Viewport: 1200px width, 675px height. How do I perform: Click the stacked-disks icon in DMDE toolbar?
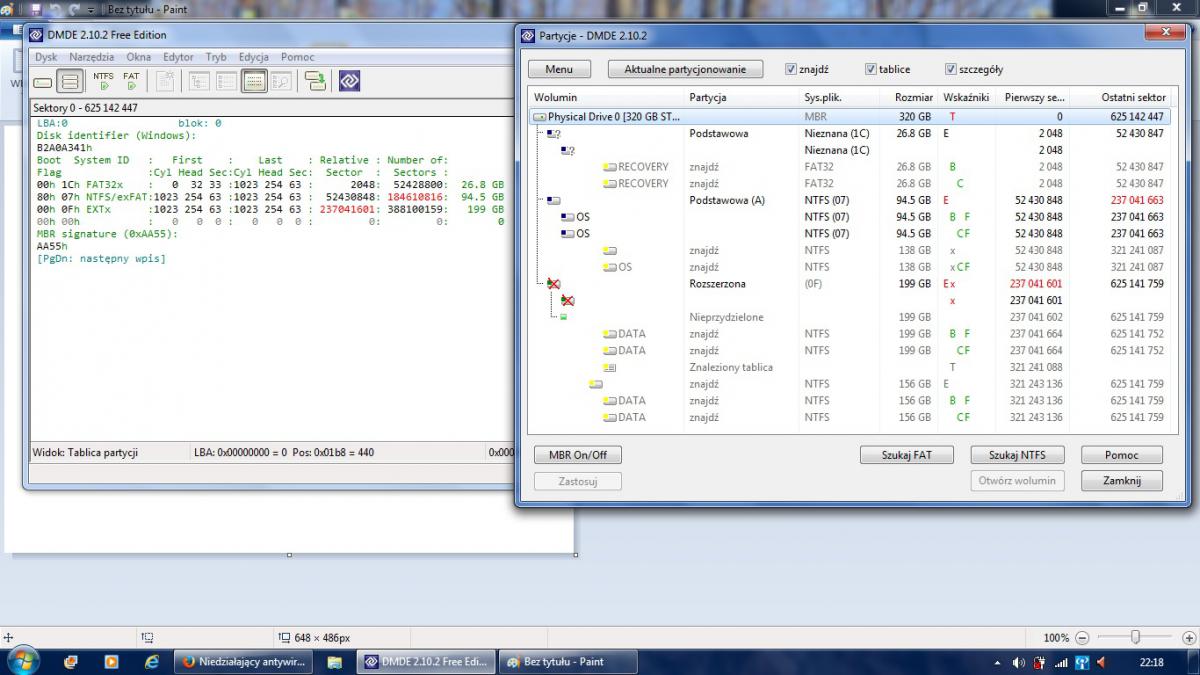[69, 81]
